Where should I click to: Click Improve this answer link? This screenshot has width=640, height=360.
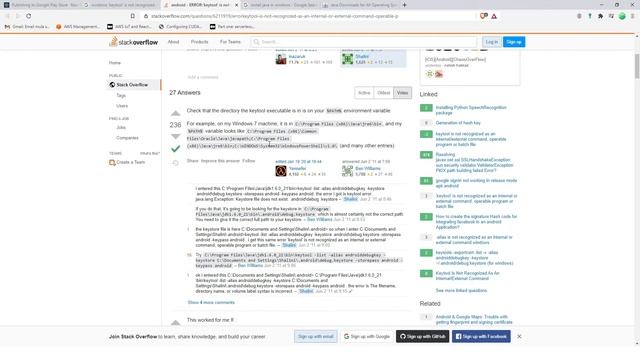click(220, 161)
